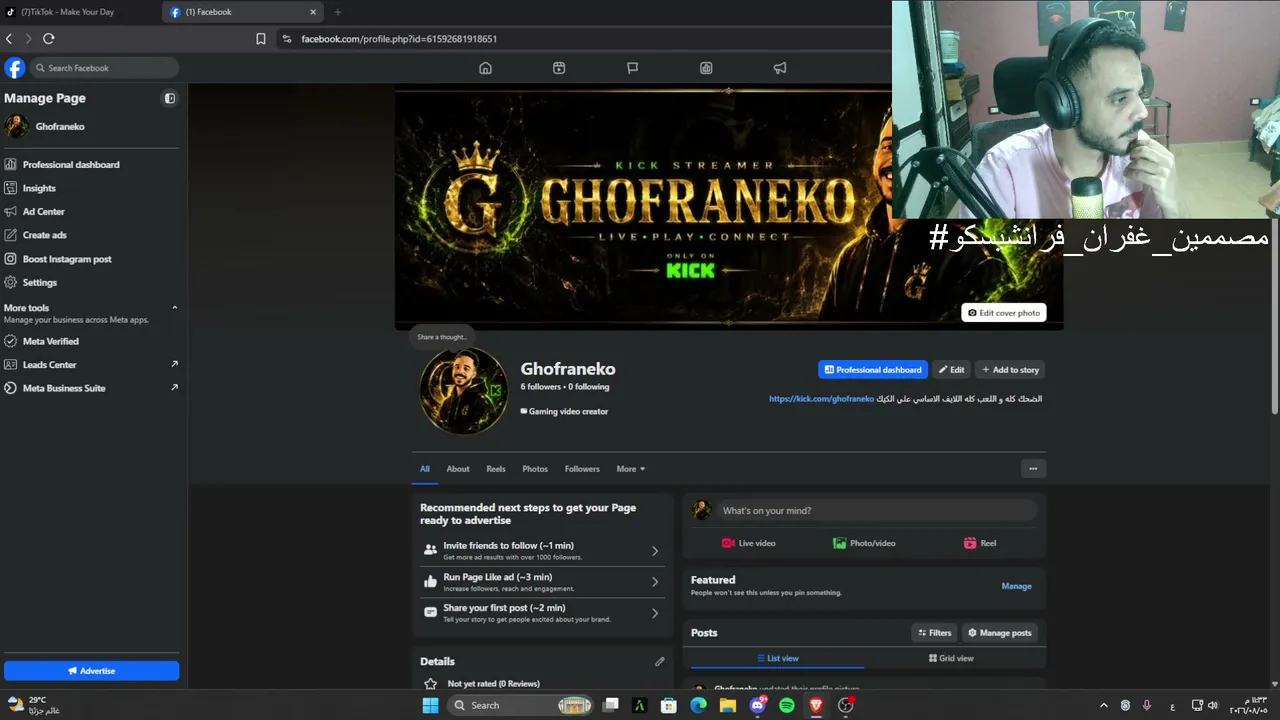Open Windows Start menu
The height and width of the screenshot is (720, 1280).
(x=430, y=705)
